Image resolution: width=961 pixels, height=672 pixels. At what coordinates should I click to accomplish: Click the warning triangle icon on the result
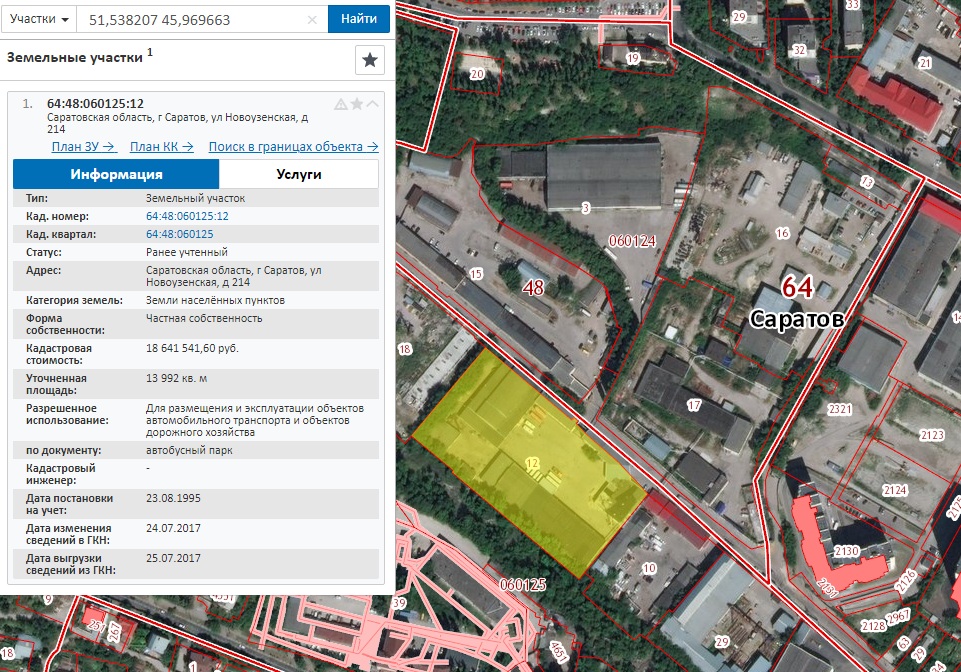(x=341, y=104)
